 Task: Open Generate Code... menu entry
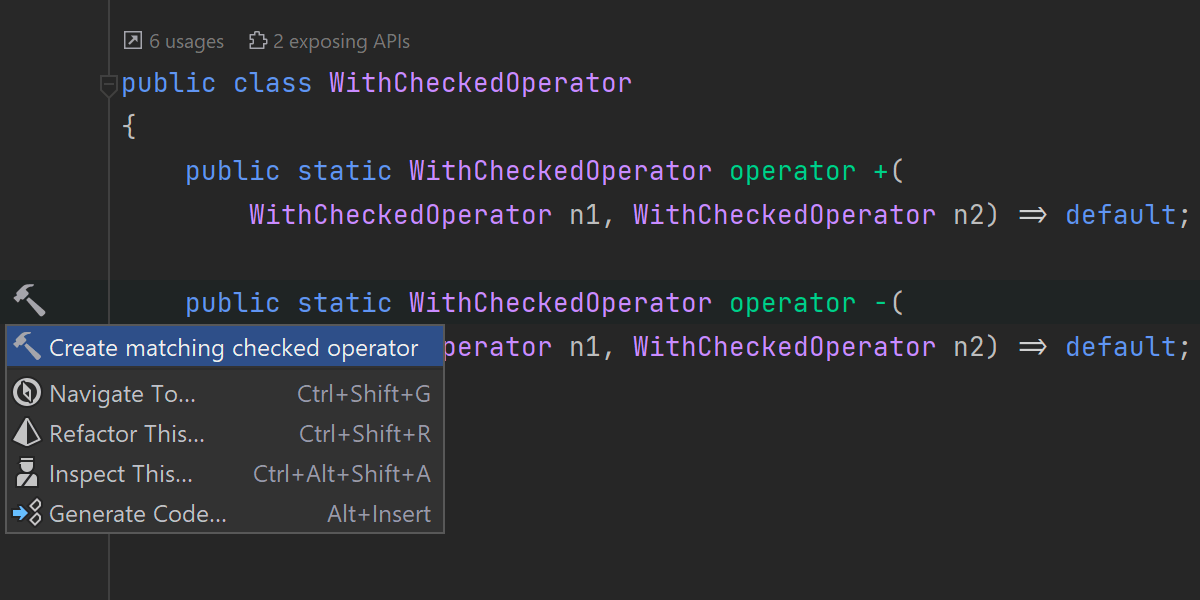tap(138, 514)
